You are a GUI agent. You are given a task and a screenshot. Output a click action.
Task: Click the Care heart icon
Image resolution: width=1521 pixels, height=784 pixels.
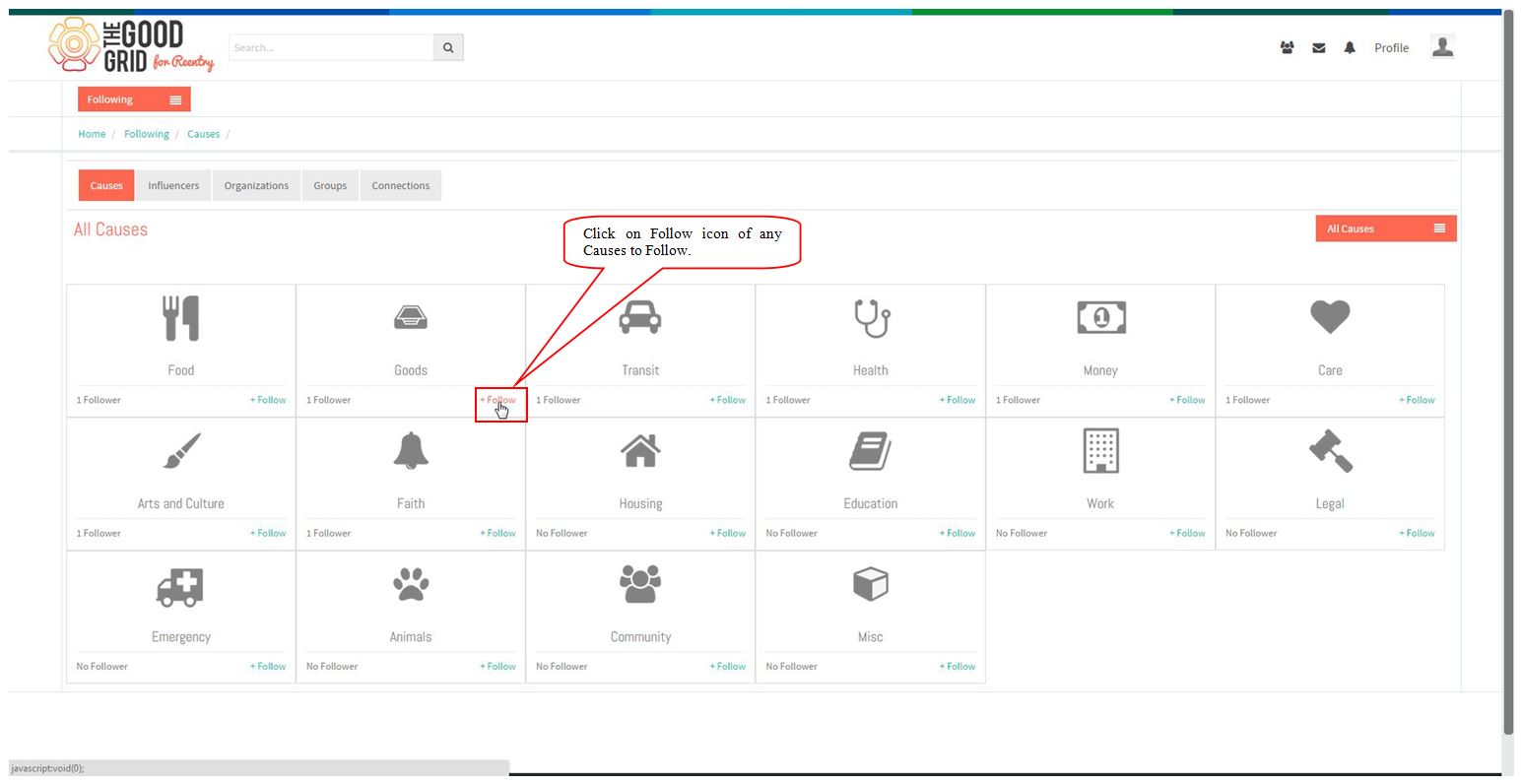[x=1330, y=317]
